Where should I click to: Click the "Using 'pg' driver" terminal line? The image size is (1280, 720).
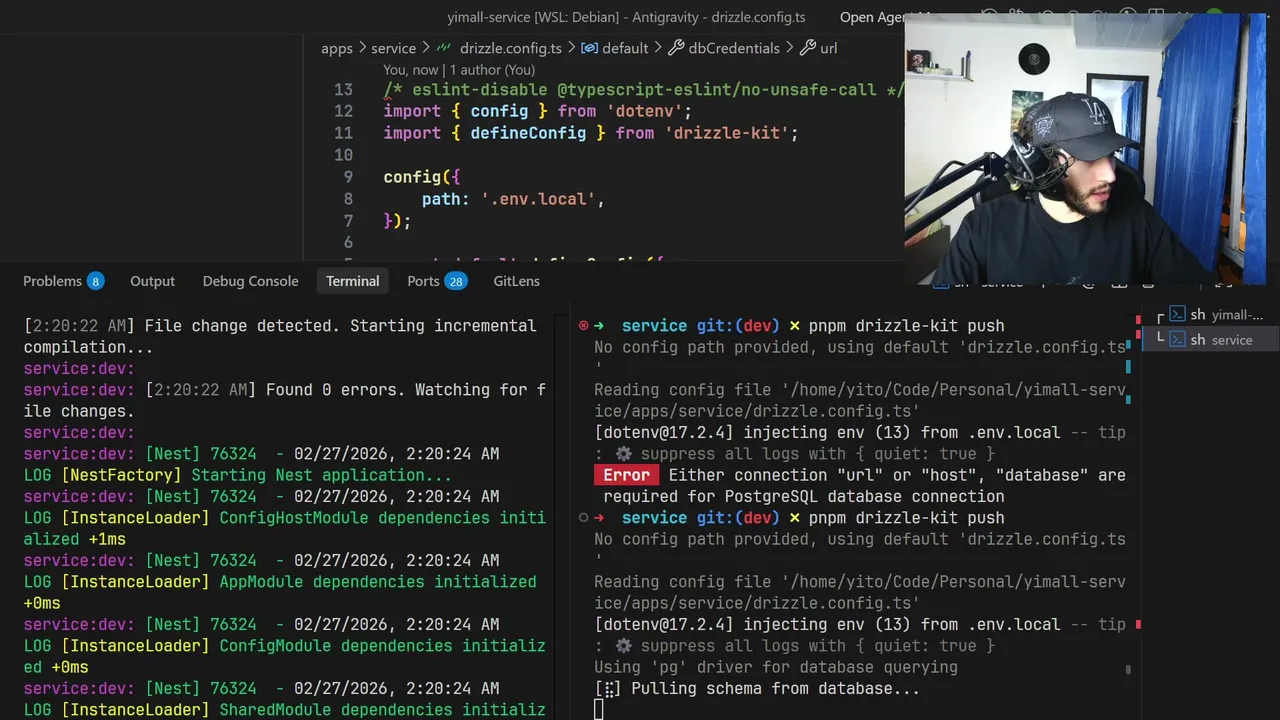point(776,667)
